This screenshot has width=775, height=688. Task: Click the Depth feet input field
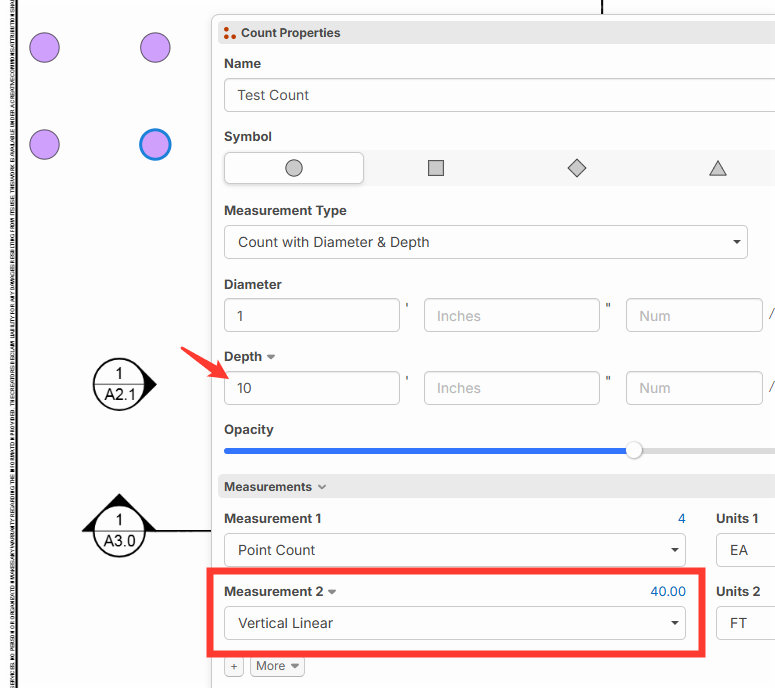pyautogui.click(x=311, y=388)
